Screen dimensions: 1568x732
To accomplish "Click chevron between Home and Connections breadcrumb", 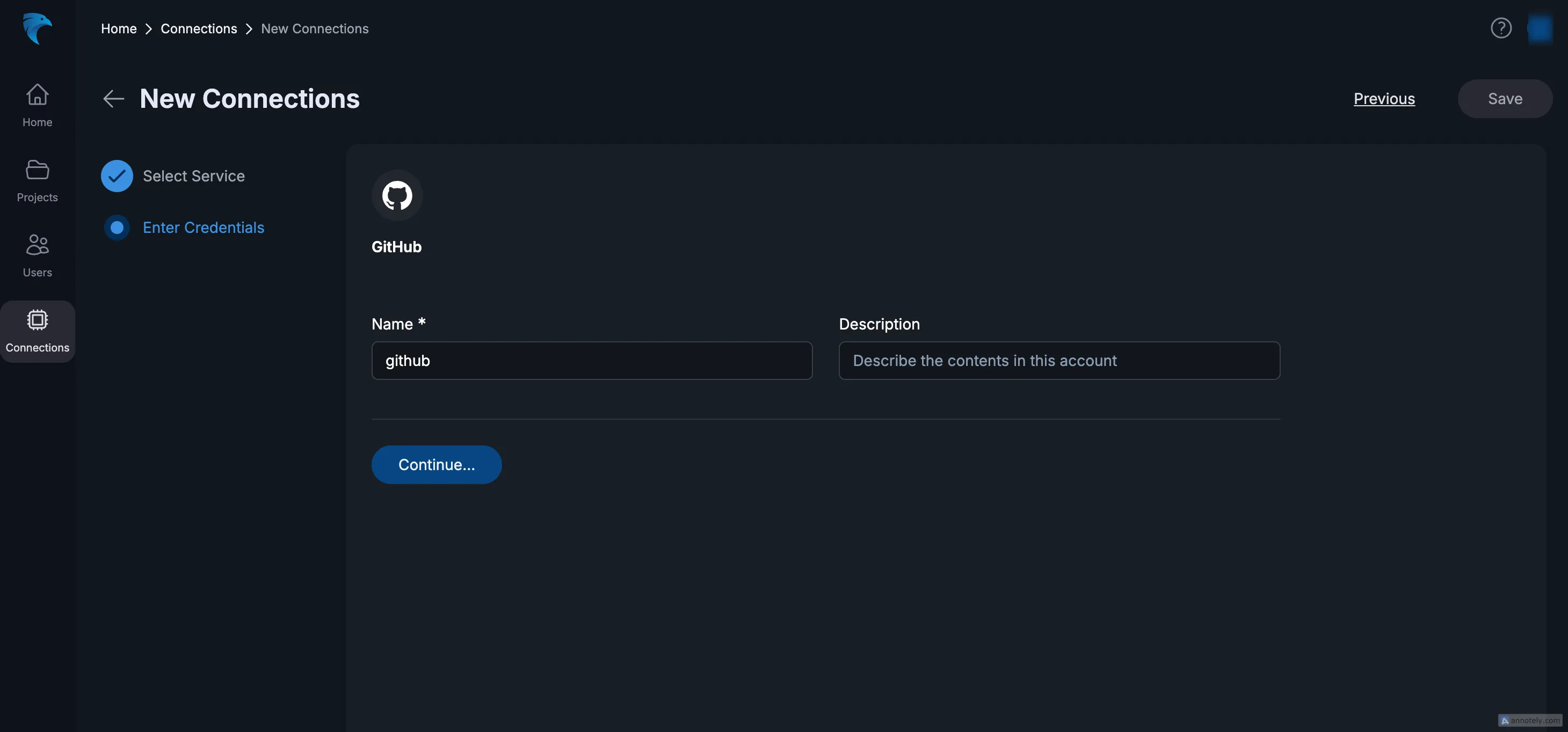I will (x=149, y=28).
